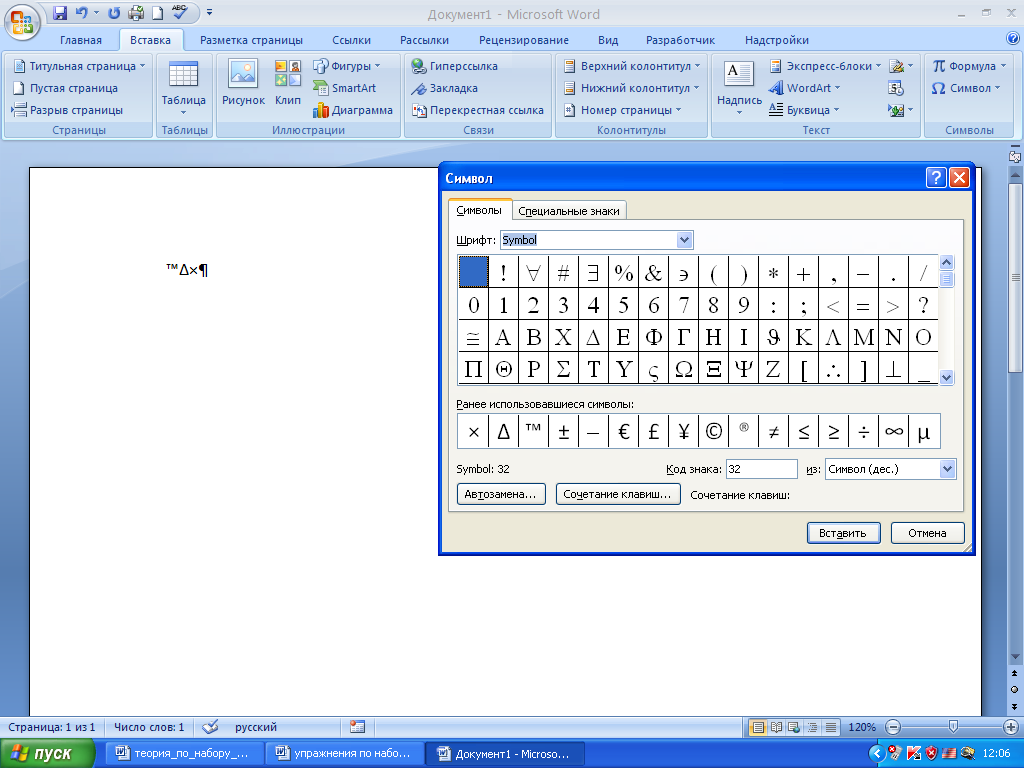
Task: Save the document from quick access toolbar
Action: (x=59, y=12)
